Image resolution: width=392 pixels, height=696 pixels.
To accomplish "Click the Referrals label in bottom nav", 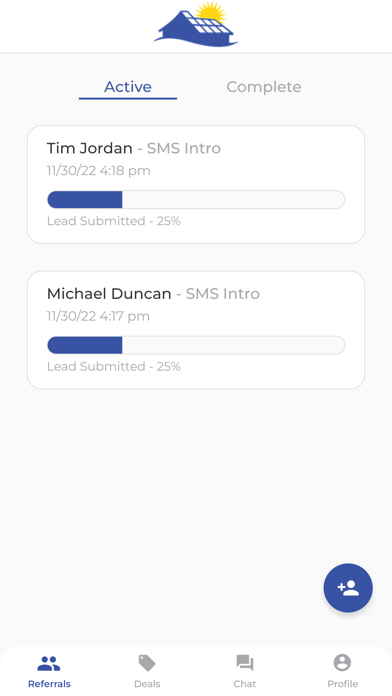I will coord(49,684).
